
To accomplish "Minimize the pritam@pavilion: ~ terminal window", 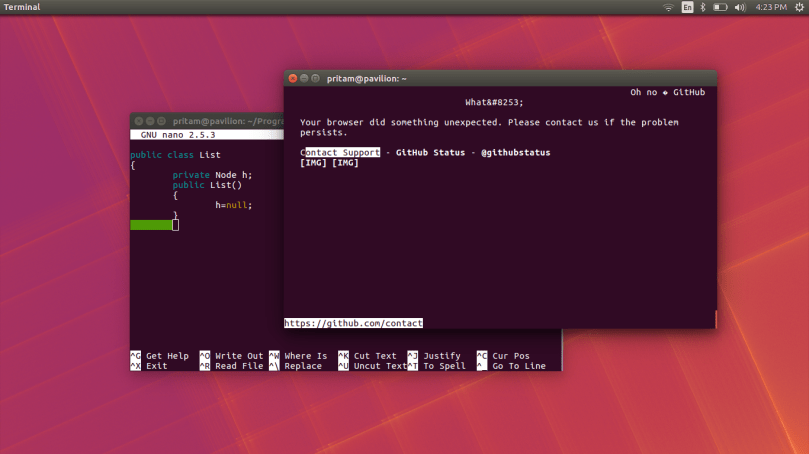I will tap(304, 78).
